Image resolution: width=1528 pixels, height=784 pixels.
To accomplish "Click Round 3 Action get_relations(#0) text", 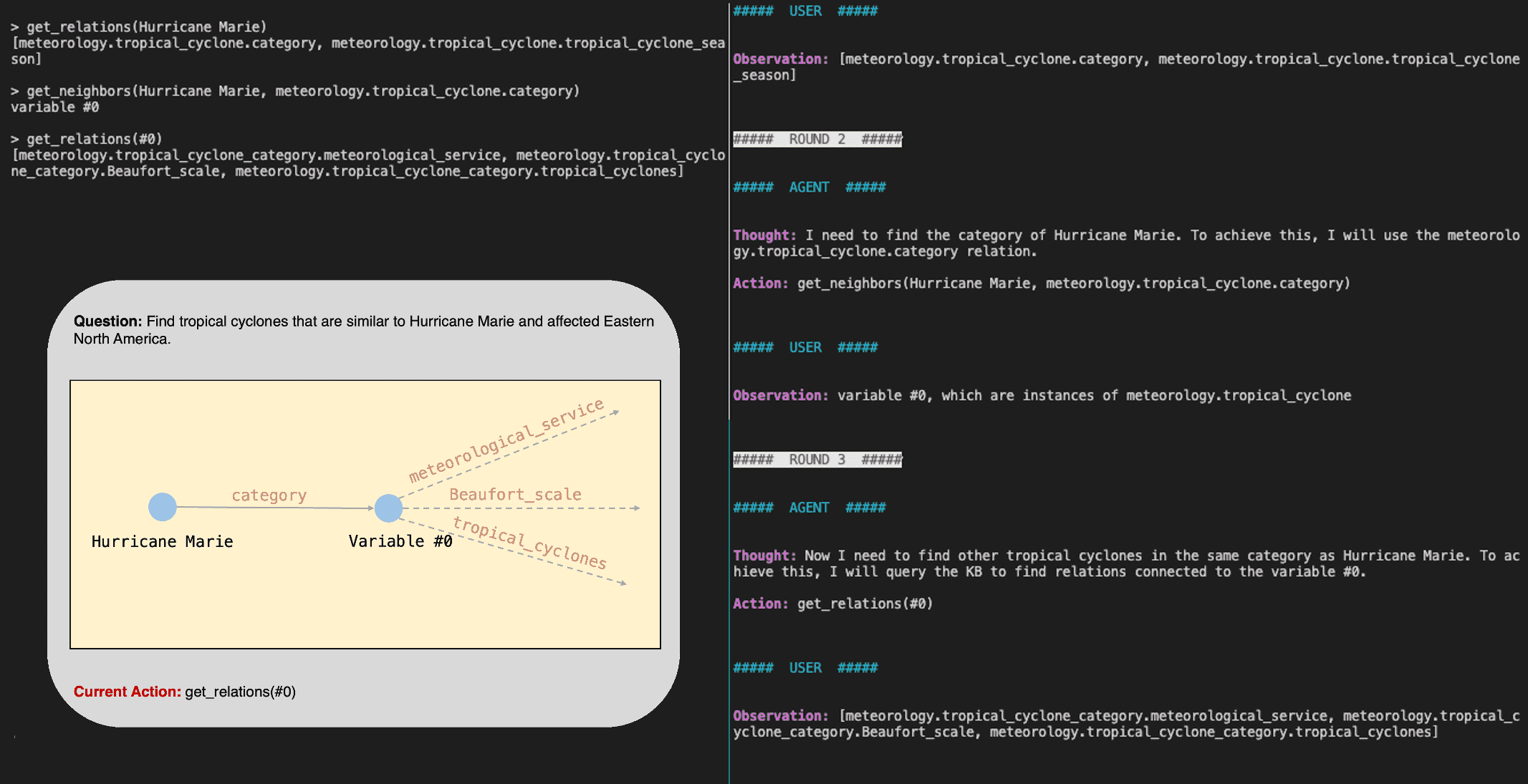I will click(x=865, y=604).
